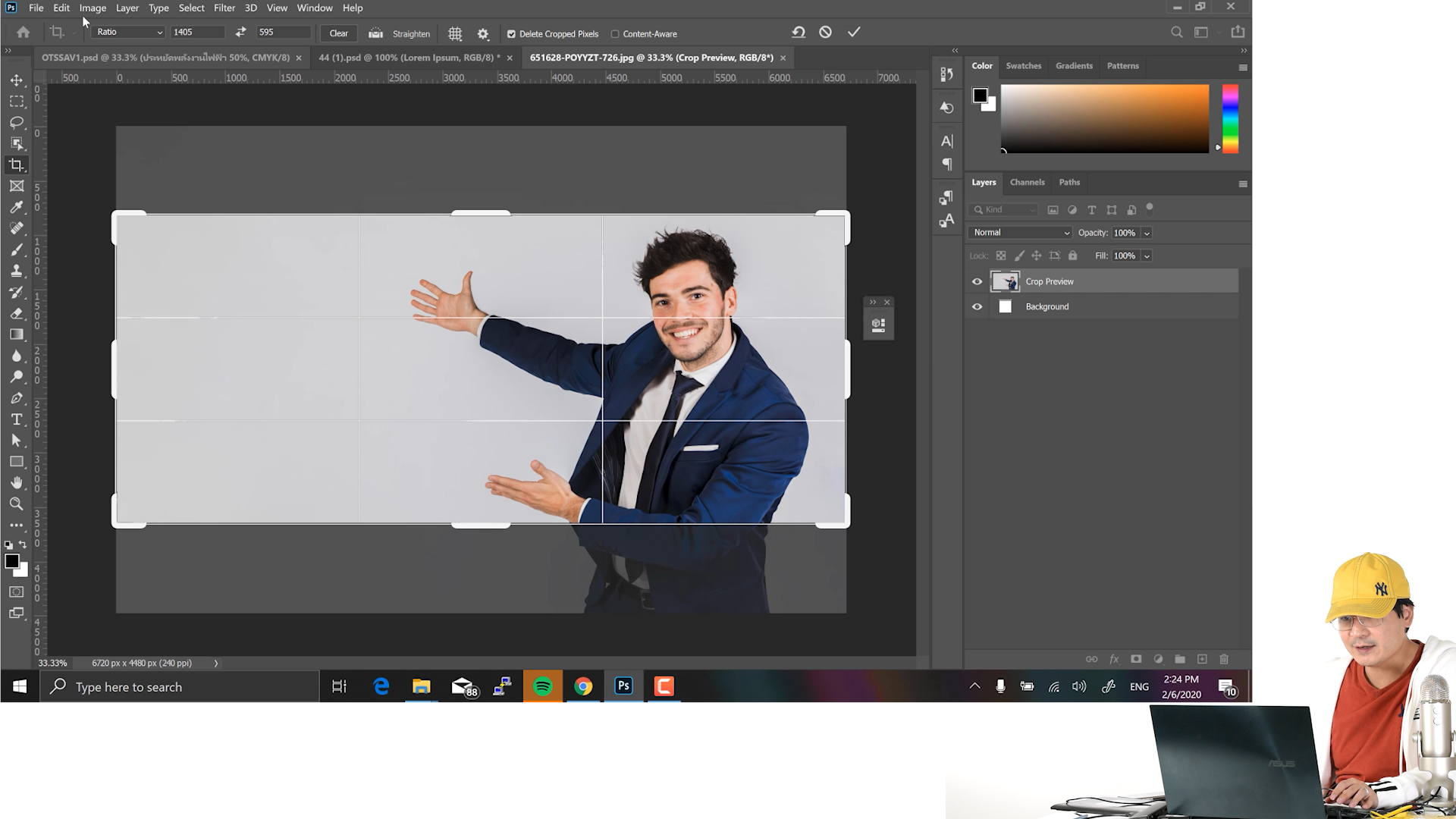This screenshot has height=819, width=1456.
Task: Hide the Crop Preview layer
Action: coord(977,281)
